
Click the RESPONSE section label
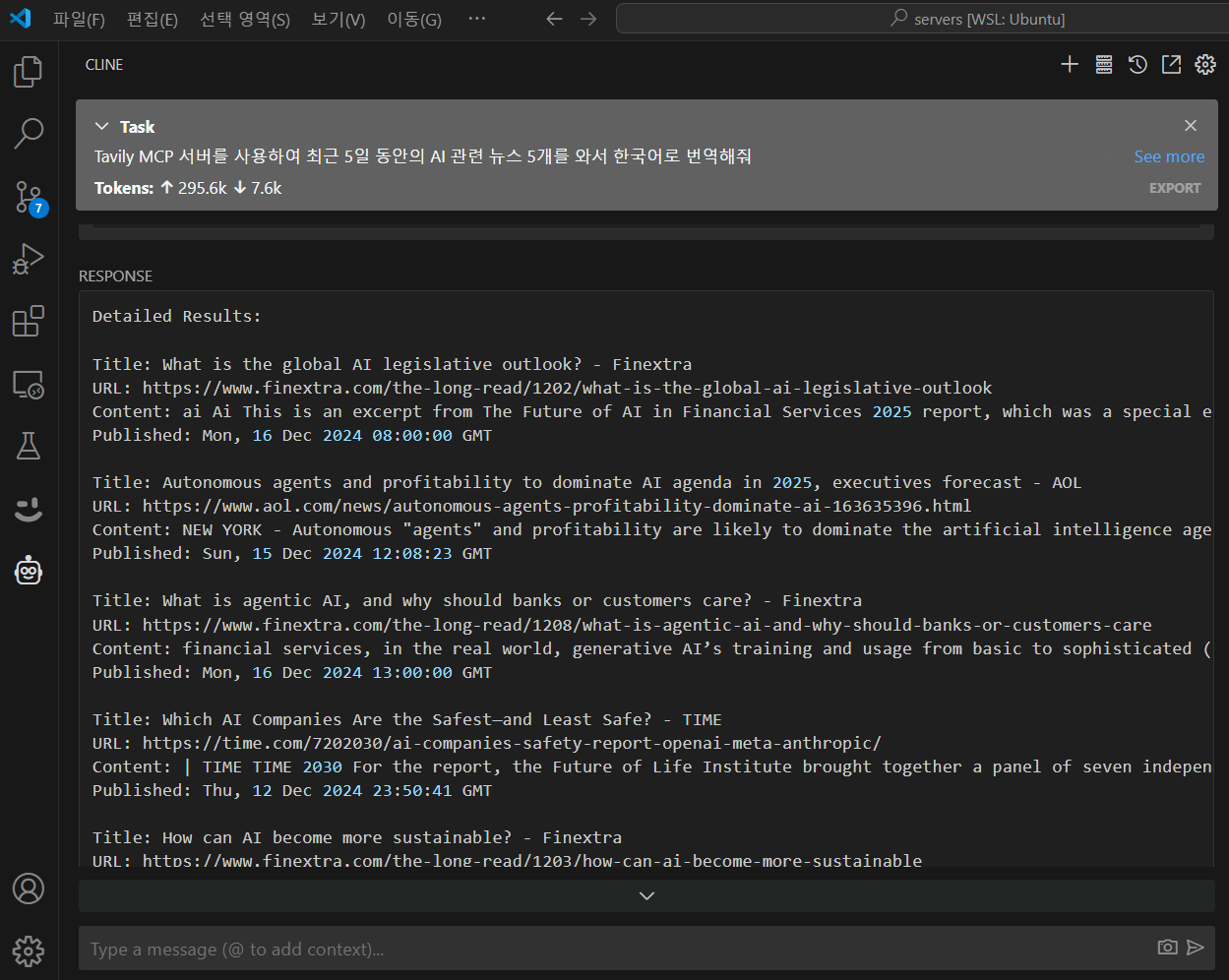[116, 276]
